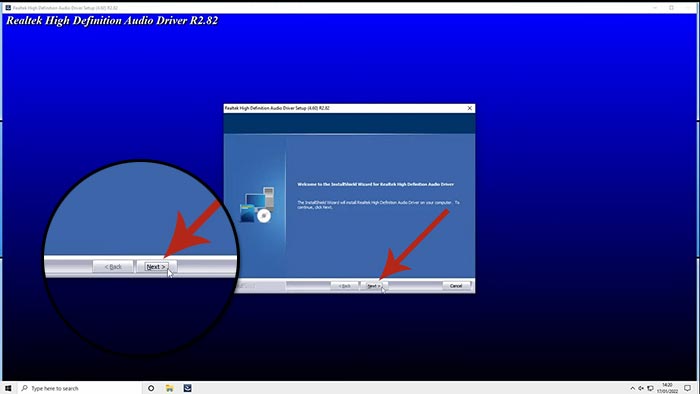
Task: Open the volume control in the system tray
Action: pyautogui.click(x=641, y=388)
